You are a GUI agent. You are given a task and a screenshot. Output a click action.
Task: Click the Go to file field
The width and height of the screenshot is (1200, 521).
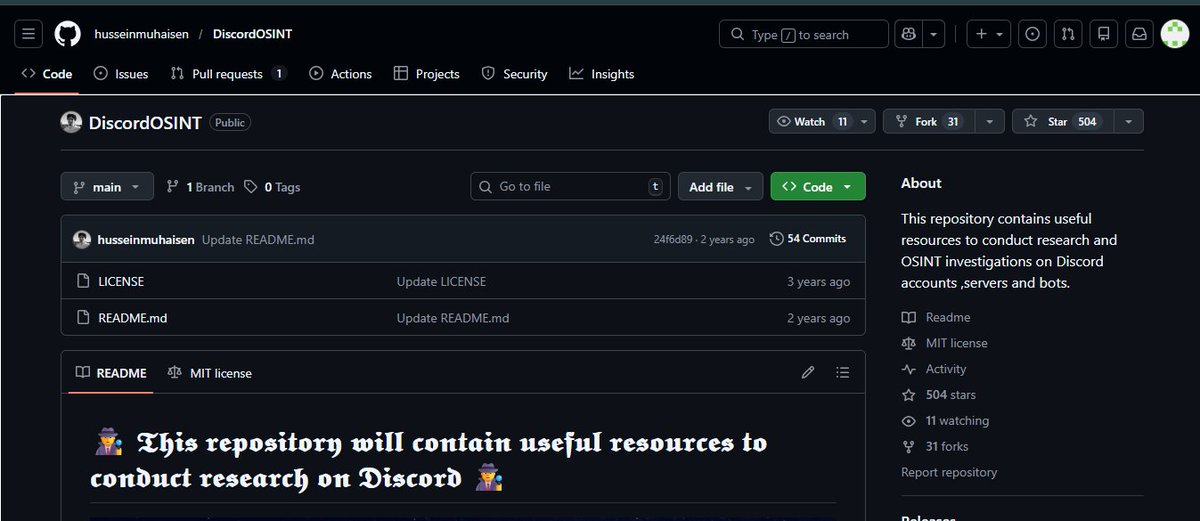[570, 186]
